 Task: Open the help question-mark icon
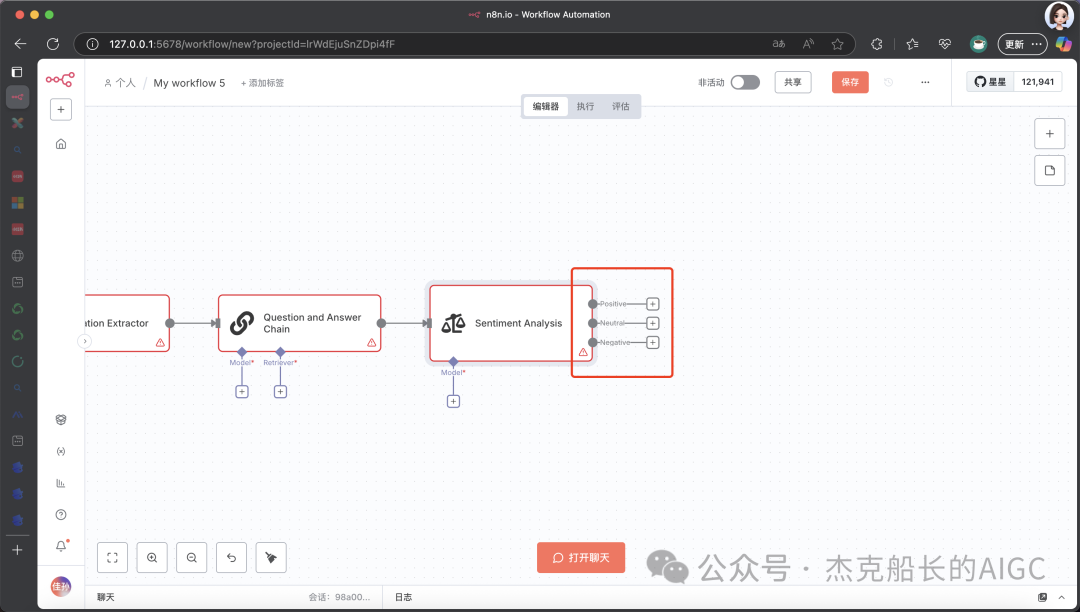(61, 515)
